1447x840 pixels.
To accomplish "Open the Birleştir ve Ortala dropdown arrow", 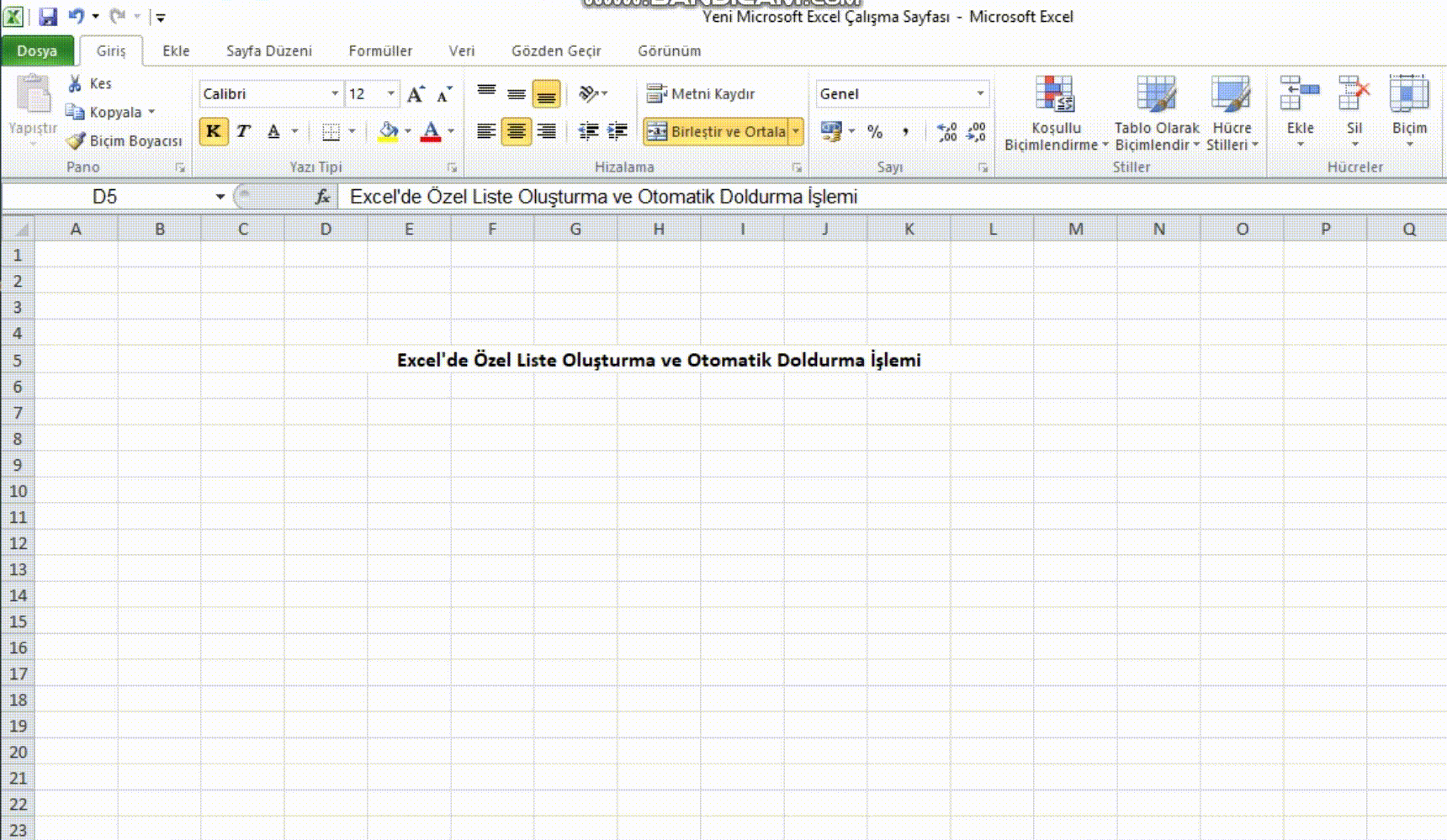I will point(796,131).
